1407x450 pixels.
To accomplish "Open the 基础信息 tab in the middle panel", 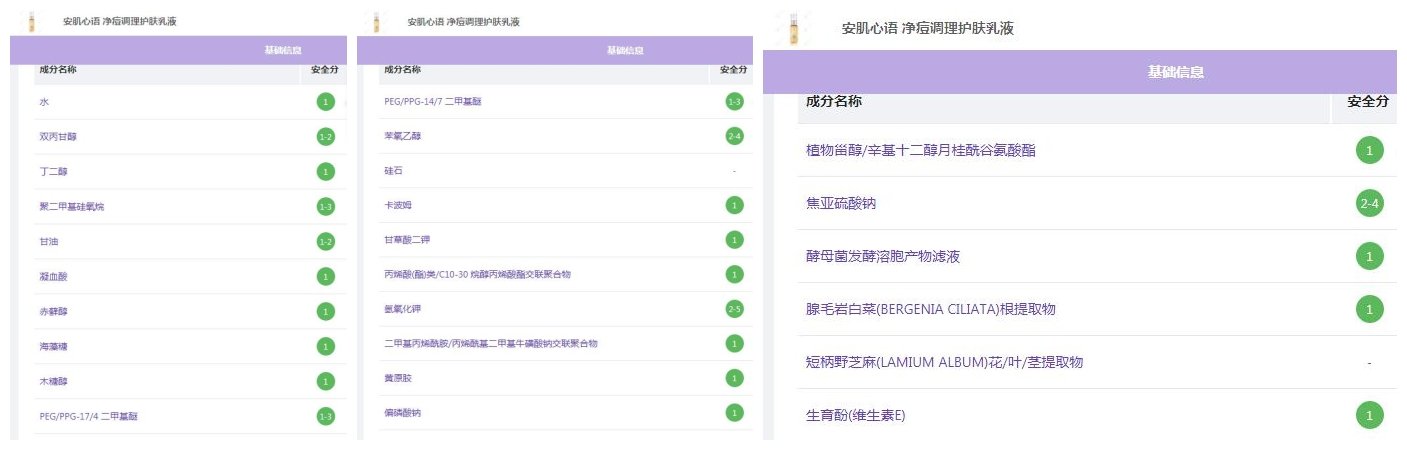I will point(625,50).
